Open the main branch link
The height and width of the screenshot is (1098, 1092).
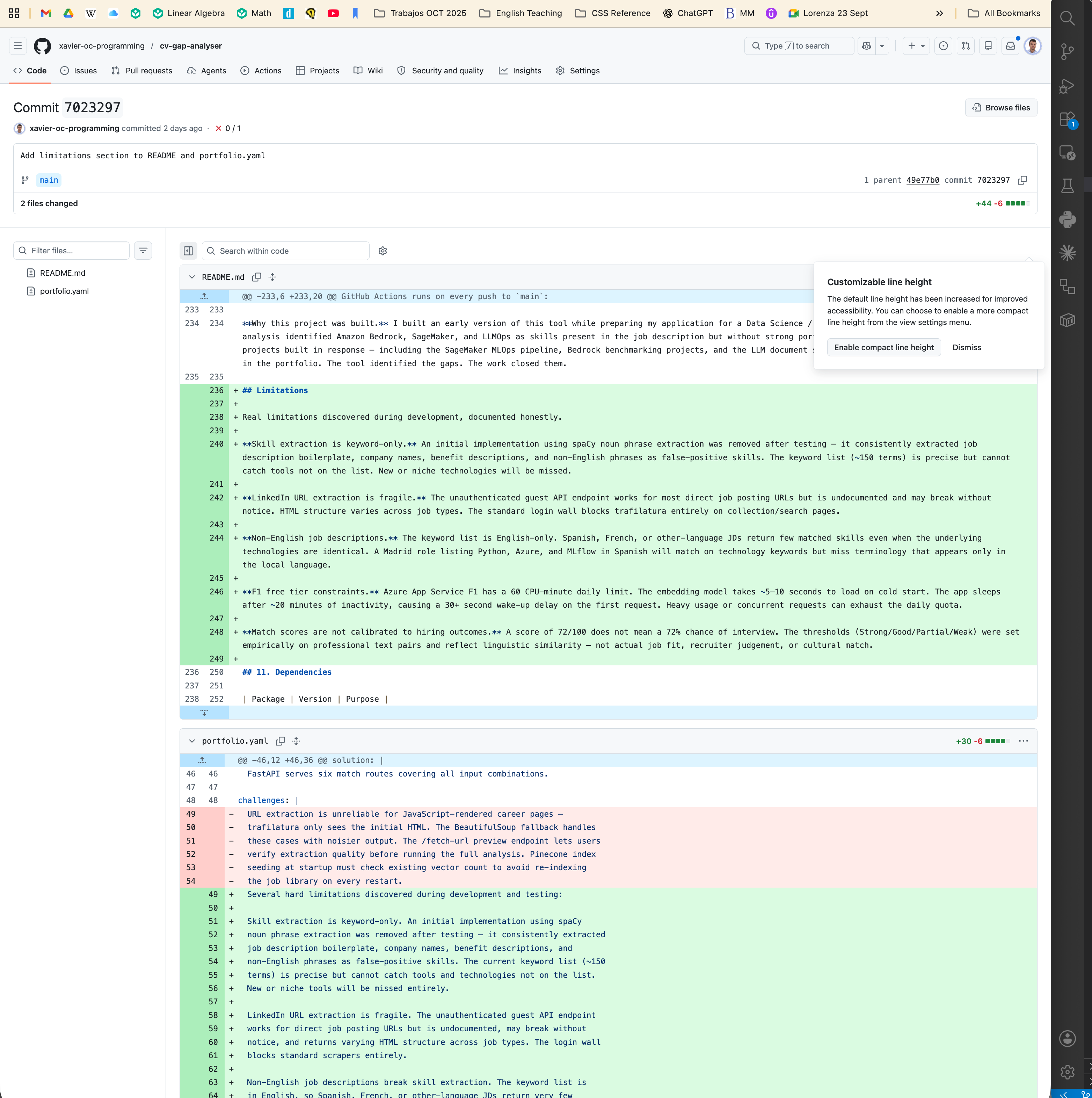pyautogui.click(x=49, y=180)
